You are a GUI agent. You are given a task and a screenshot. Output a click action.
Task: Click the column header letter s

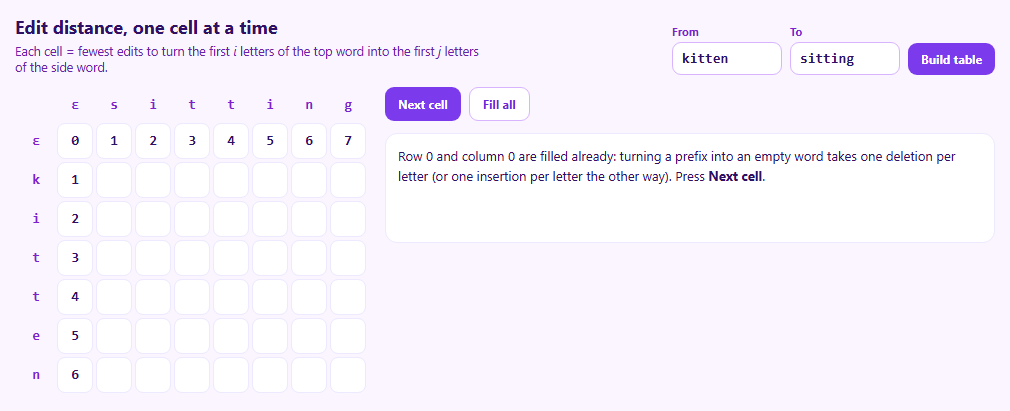pos(114,105)
